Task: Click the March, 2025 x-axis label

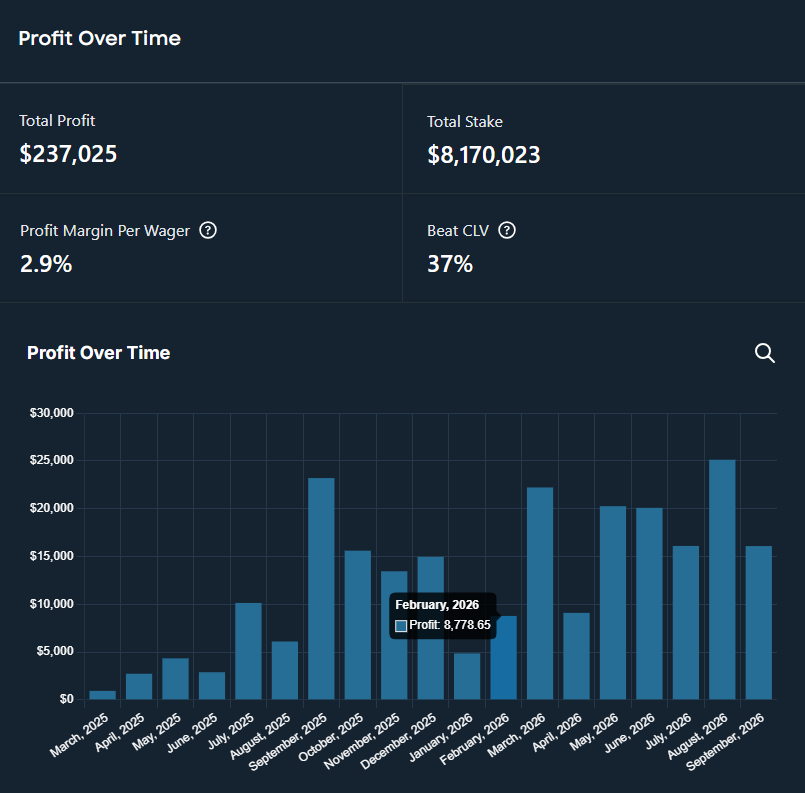Action: pyautogui.click(x=79, y=735)
